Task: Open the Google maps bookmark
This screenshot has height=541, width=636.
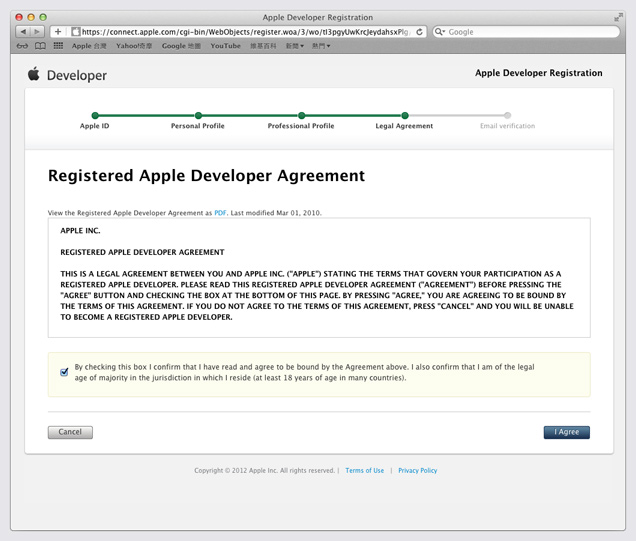Action: click(181, 46)
